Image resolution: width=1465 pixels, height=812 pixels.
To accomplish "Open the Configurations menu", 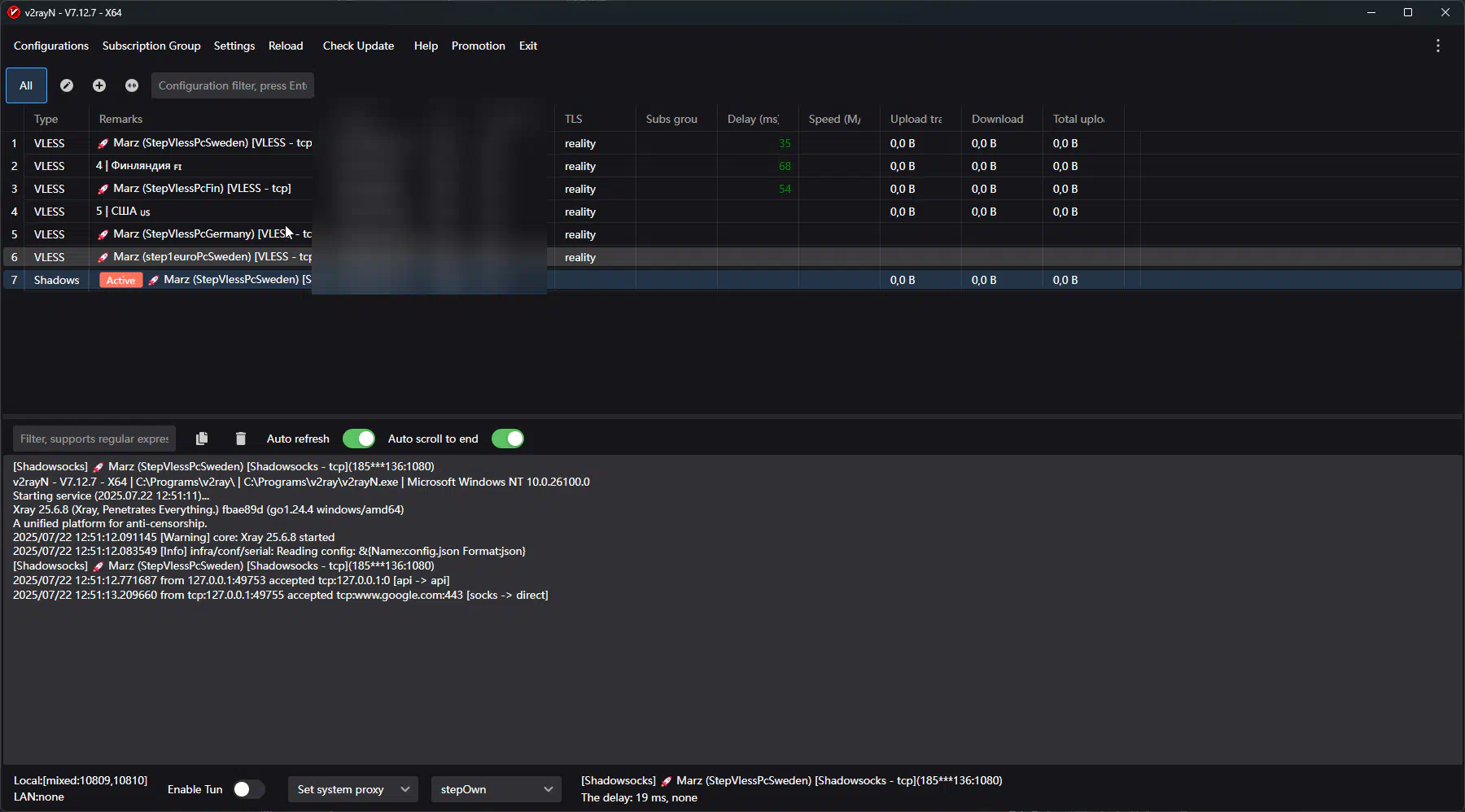I will coord(51,46).
